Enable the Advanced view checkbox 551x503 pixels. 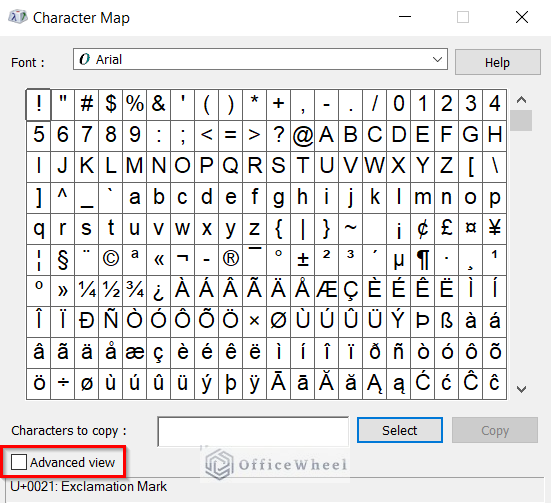(19, 462)
